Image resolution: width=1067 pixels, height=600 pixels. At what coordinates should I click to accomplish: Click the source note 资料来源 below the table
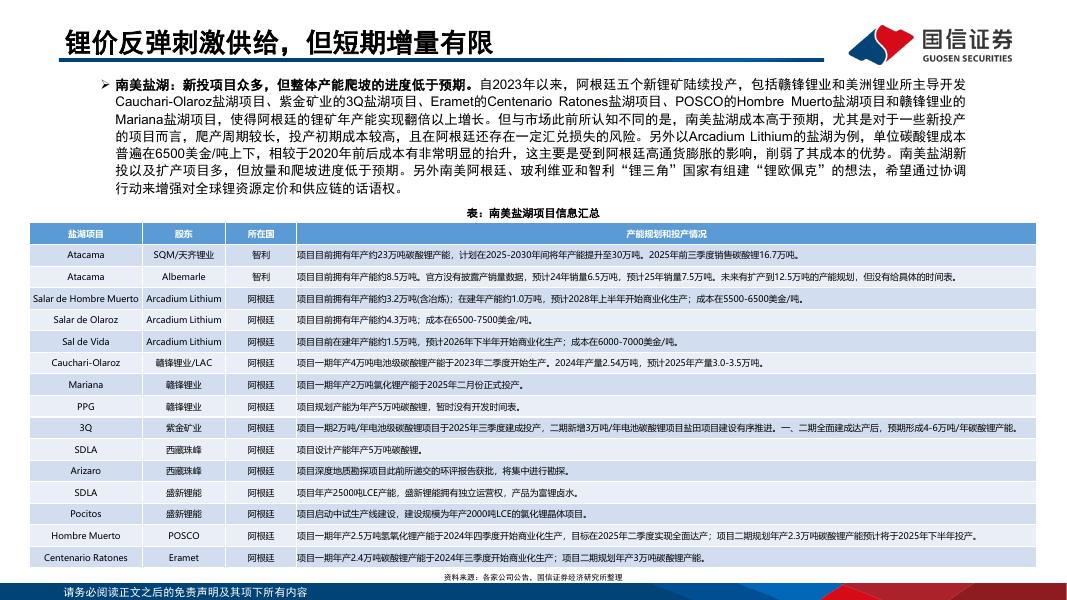[x=533, y=577]
